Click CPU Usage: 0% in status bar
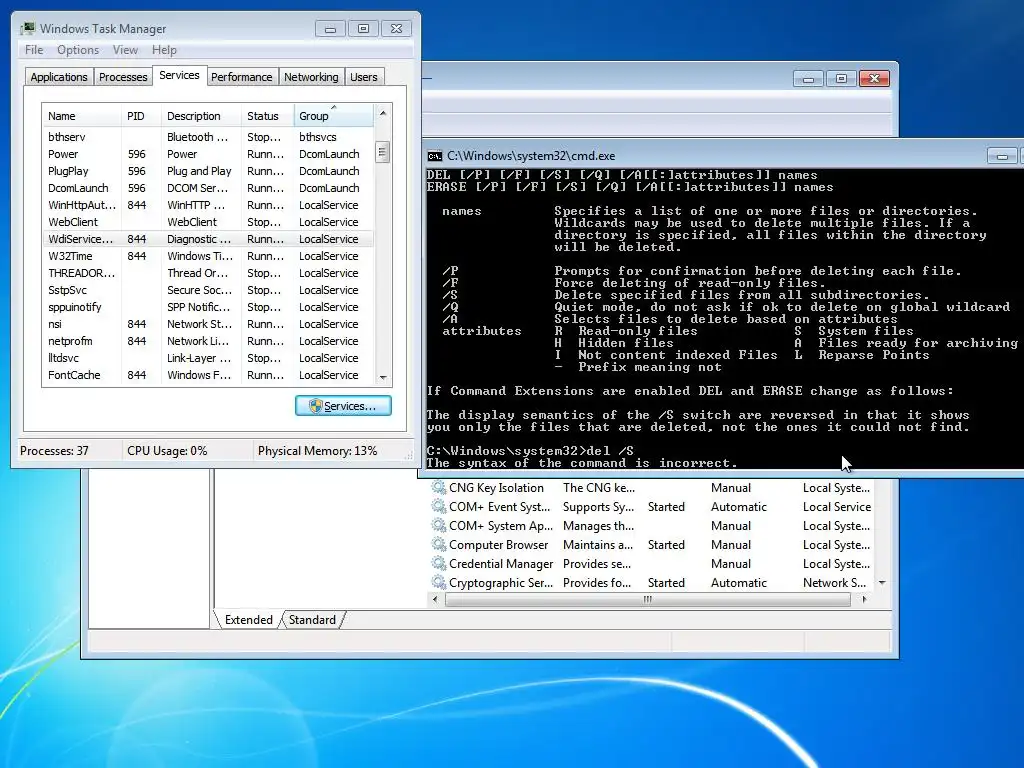Image resolution: width=1024 pixels, height=768 pixels. tap(167, 451)
